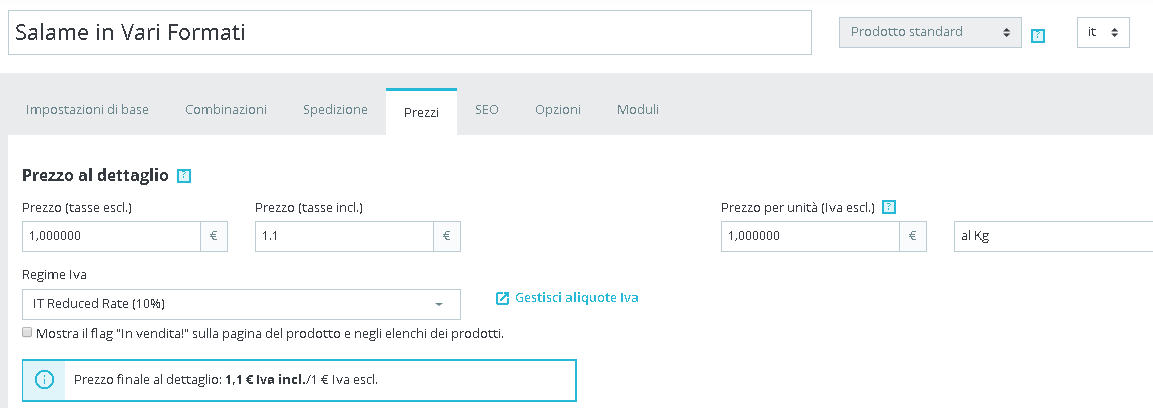Enable the "In vendita!" flag checkbox
The width and height of the screenshot is (1153, 408).
tap(28, 333)
